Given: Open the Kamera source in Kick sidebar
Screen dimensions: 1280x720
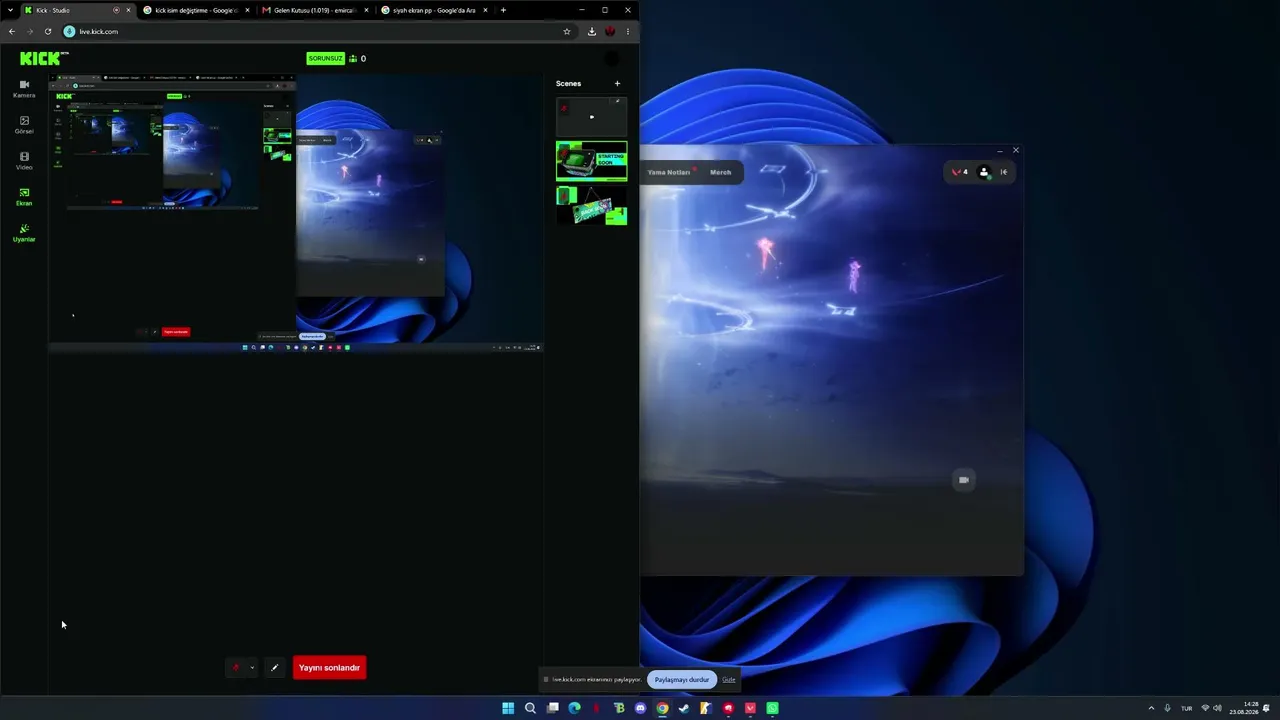Looking at the screenshot, I should [24, 89].
